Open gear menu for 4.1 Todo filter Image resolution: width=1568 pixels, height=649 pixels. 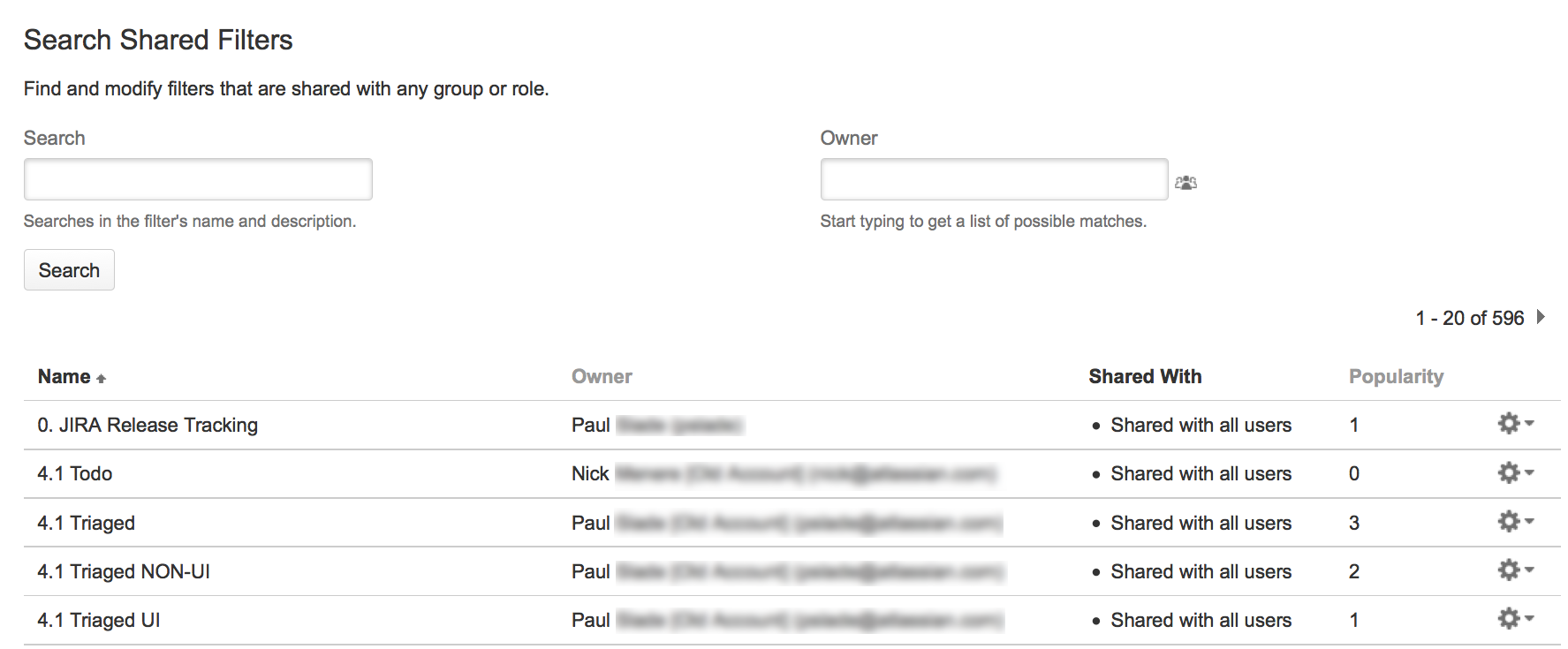tap(1515, 472)
